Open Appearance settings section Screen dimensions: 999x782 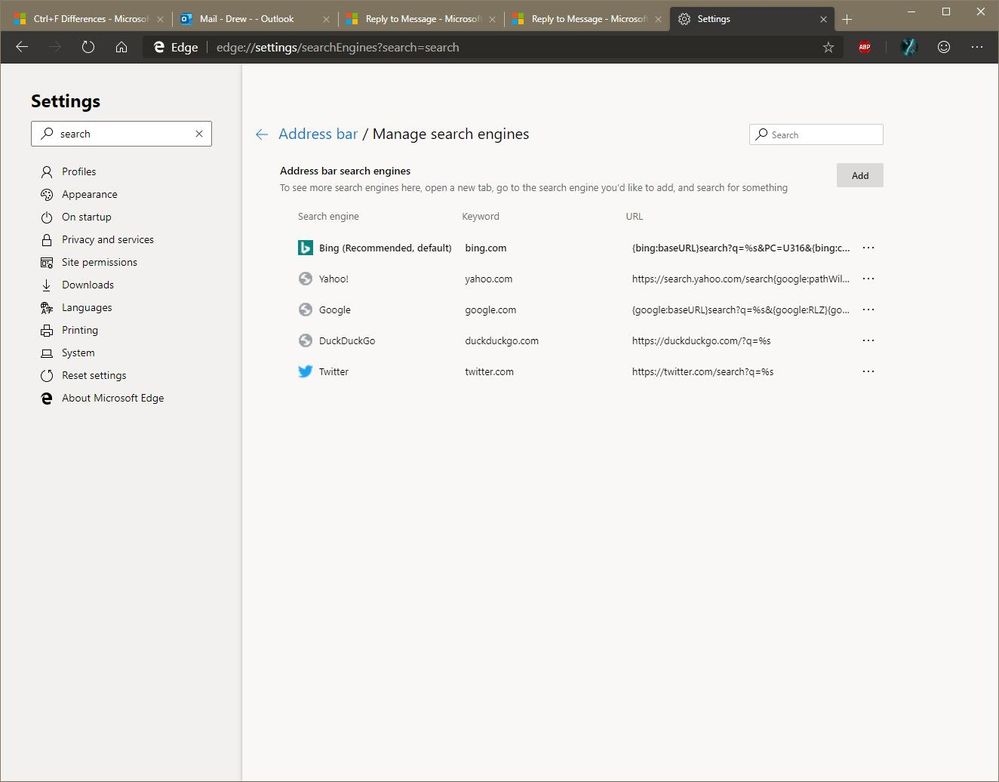click(79, 194)
